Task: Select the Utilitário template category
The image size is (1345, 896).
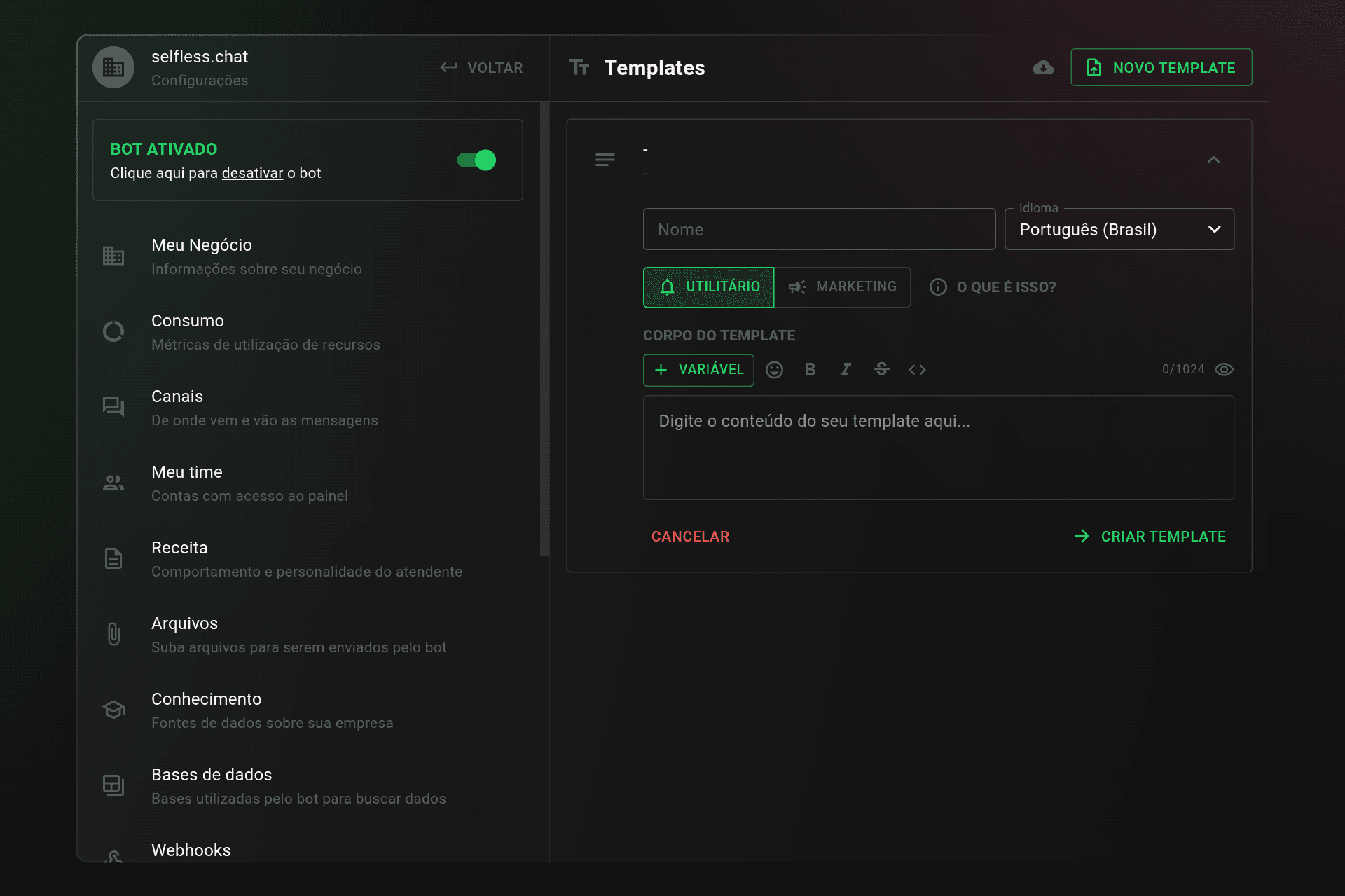Action: (x=709, y=287)
